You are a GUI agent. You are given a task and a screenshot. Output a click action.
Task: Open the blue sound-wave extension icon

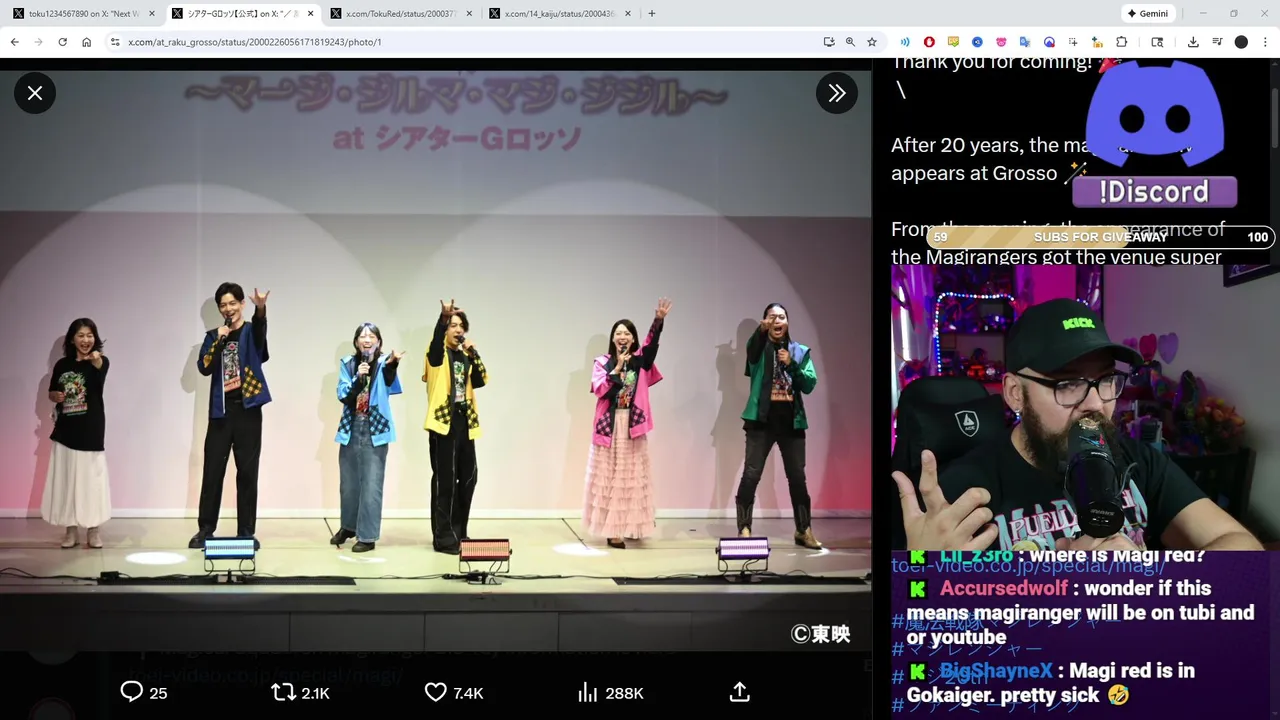click(905, 42)
